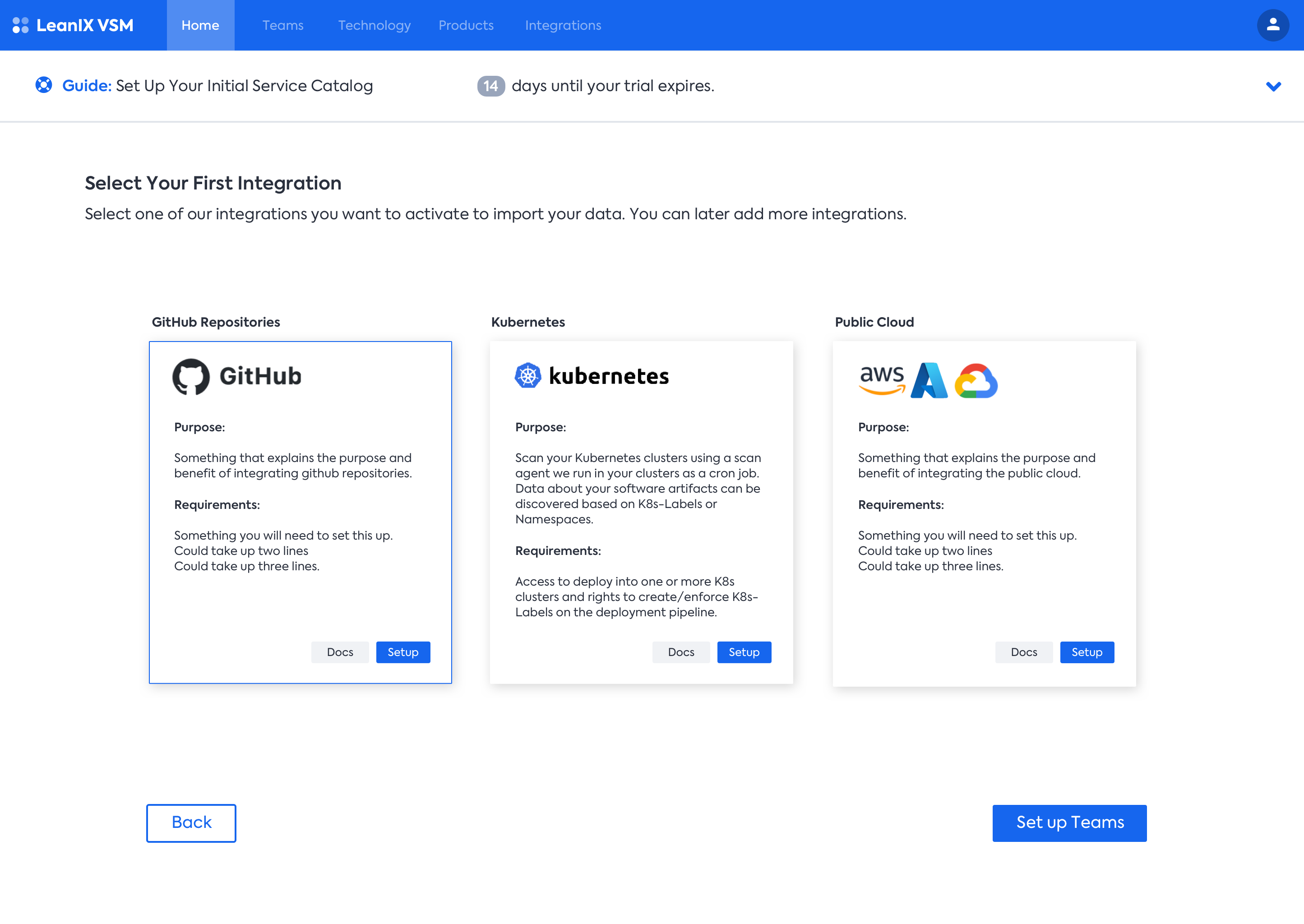
Task: Click the 'Guide:' link text
Action: pos(87,85)
